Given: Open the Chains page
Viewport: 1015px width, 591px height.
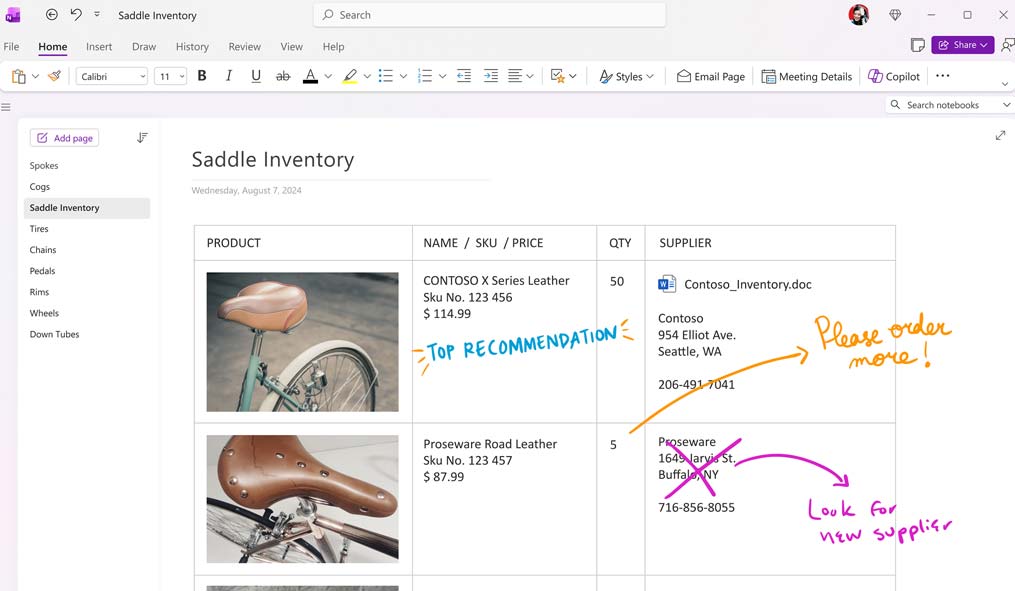Looking at the screenshot, I should coord(43,250).
